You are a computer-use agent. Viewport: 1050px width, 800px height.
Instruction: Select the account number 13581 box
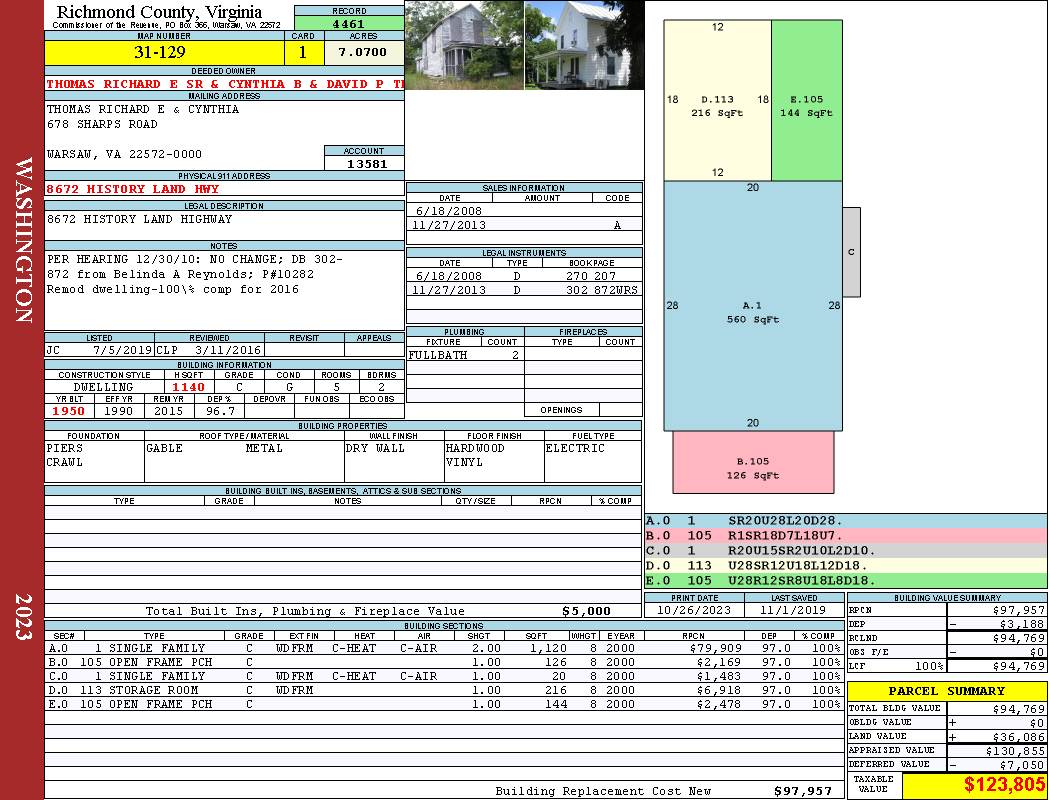pos(364,164)
